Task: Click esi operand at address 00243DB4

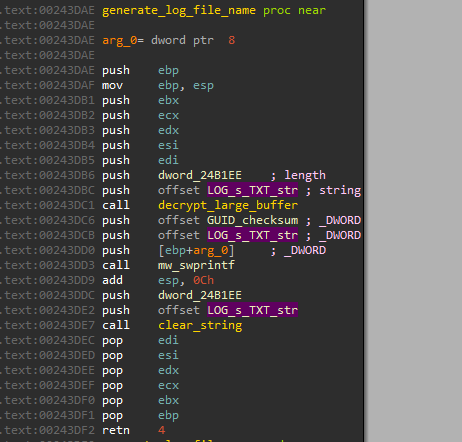Action: [168, 145]
